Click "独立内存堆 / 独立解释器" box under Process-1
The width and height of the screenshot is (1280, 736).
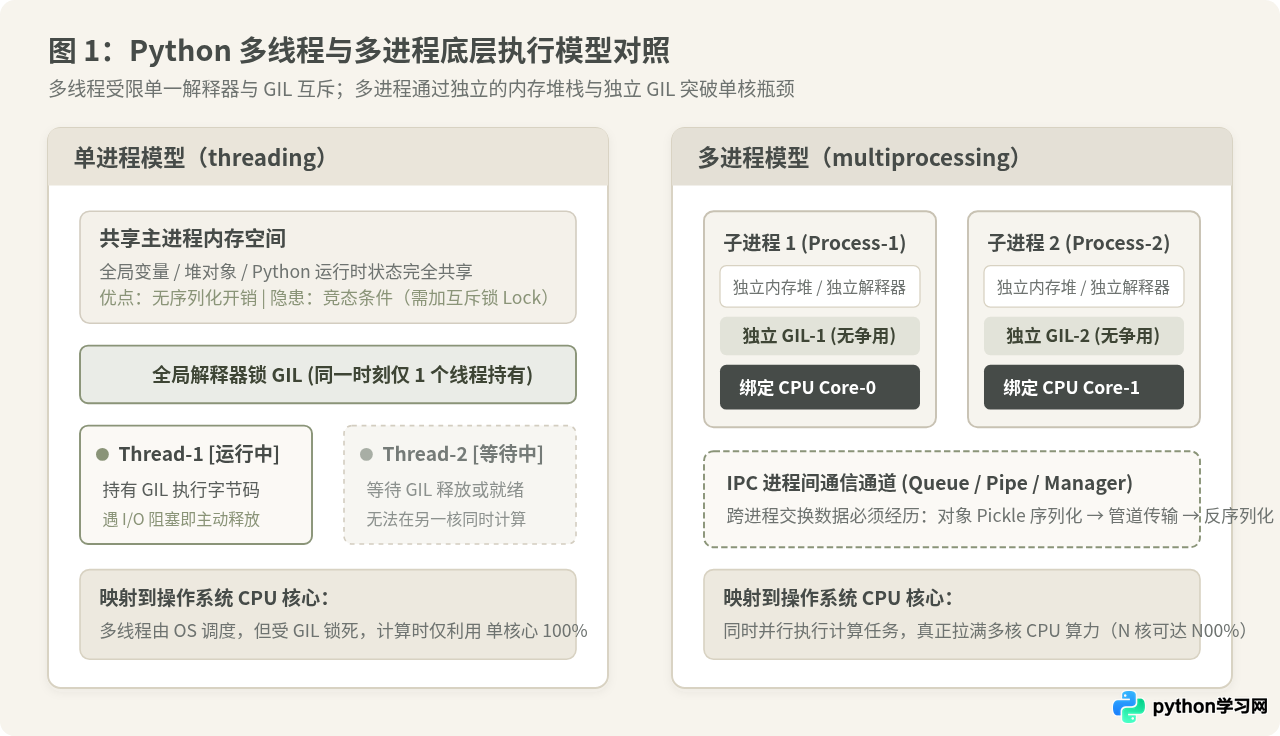pyautogui.click(x=820, y=287)
